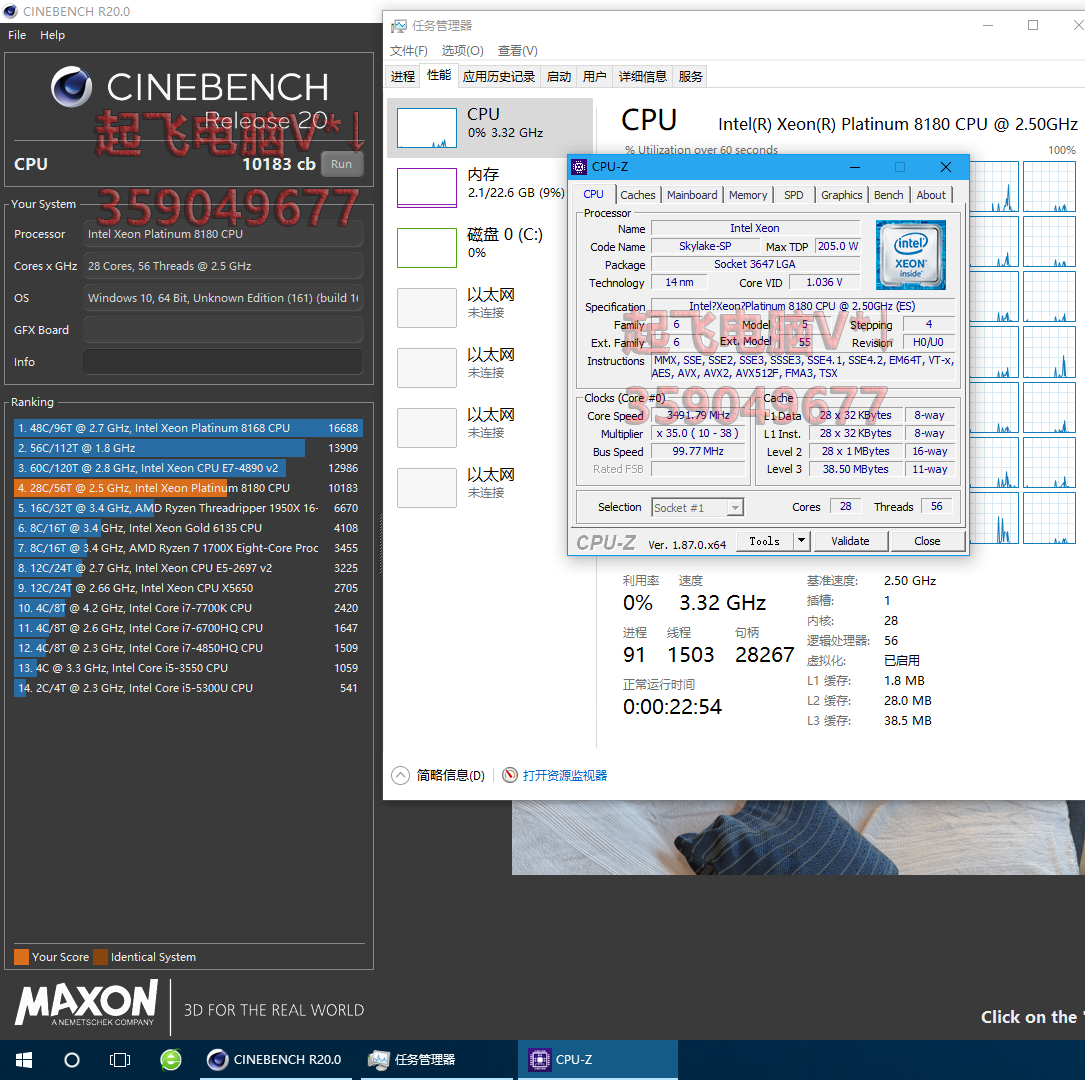The width and height of the screenshot is (1085, 1080).
Task: Switch to the 用户 tab in Task Manager
Action: tap(594, 76)
